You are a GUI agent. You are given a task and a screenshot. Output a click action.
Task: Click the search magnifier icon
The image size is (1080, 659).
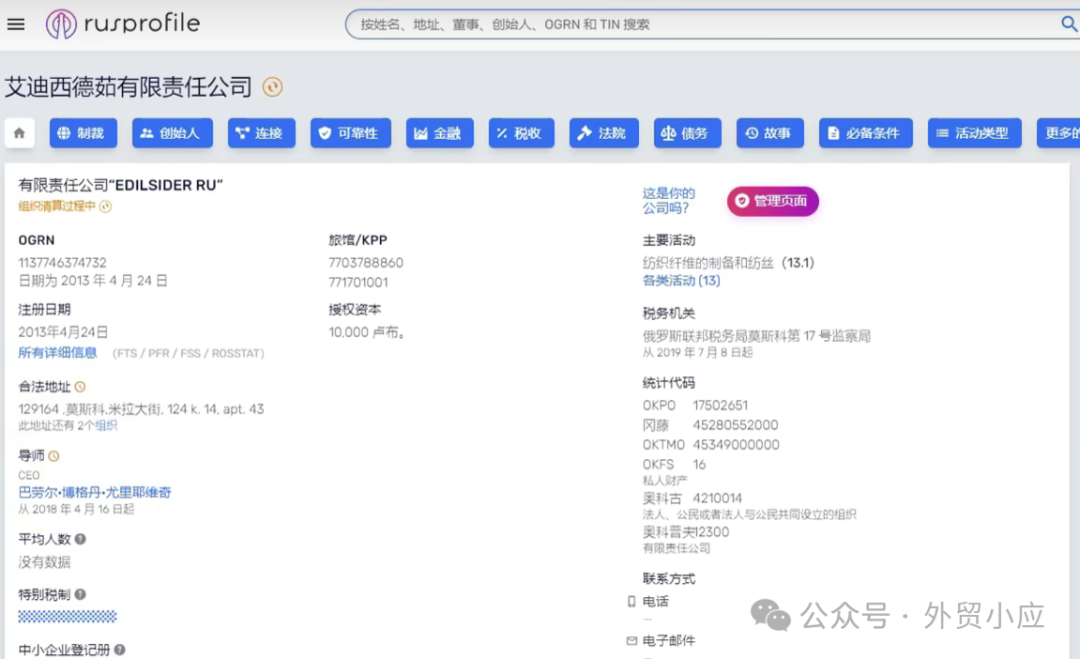click(x=1068, y=24)
